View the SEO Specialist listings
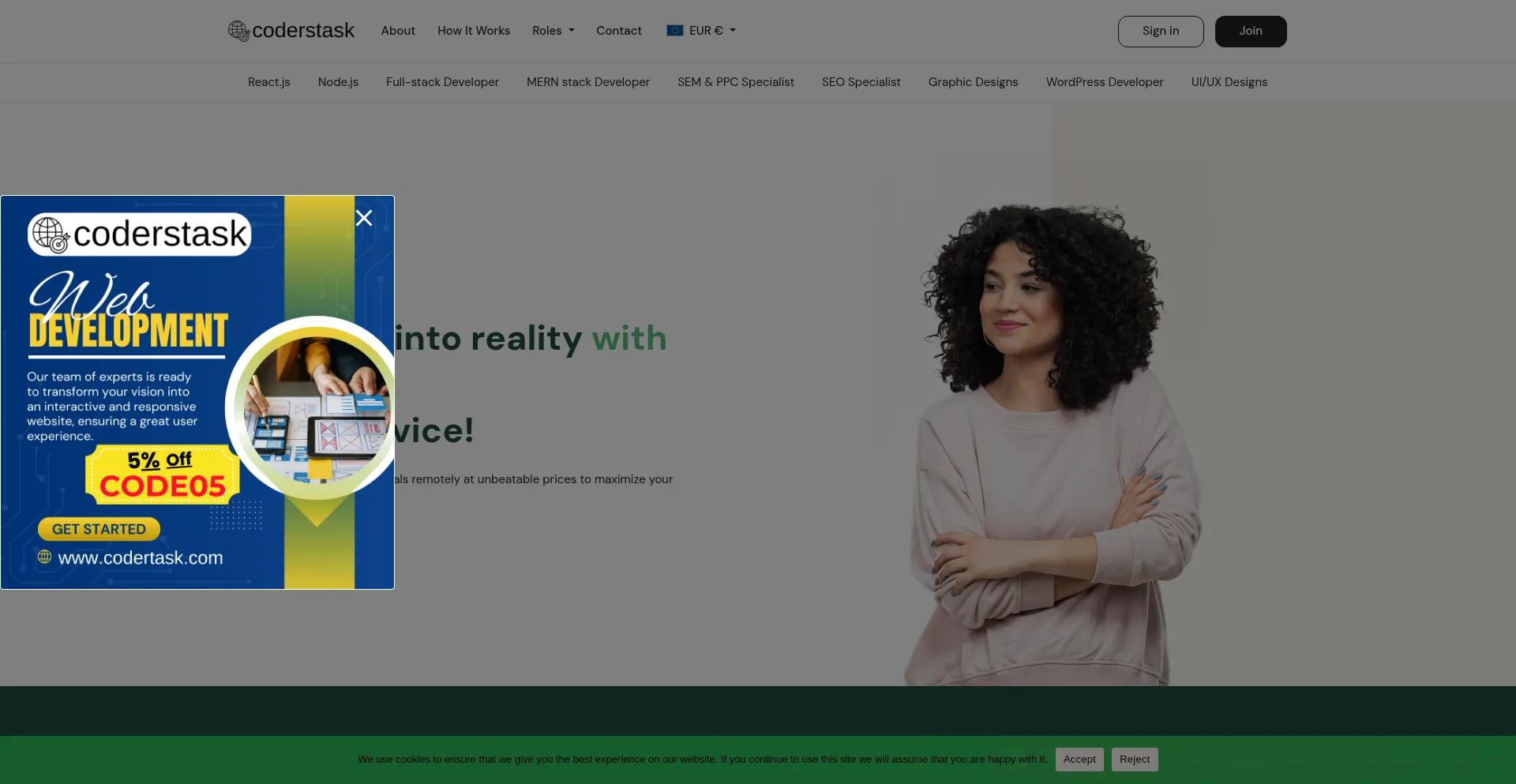 tap(861, 82)
